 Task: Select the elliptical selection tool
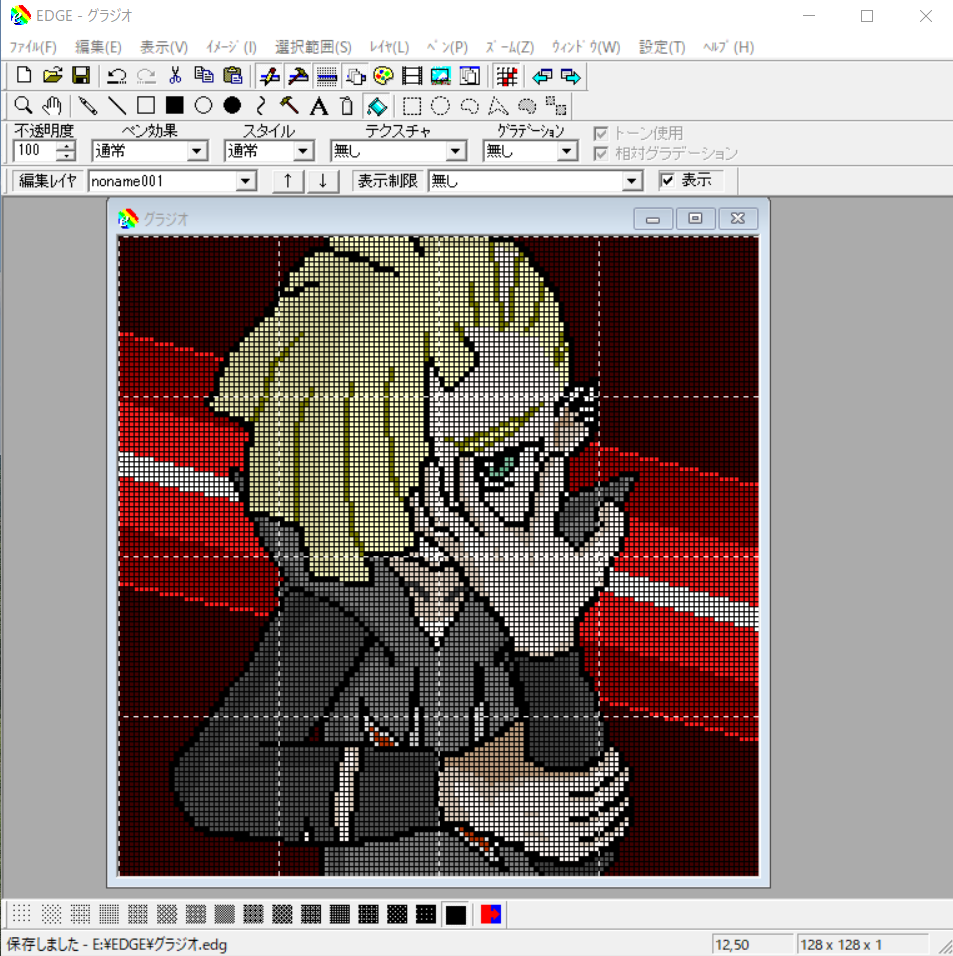441,106
